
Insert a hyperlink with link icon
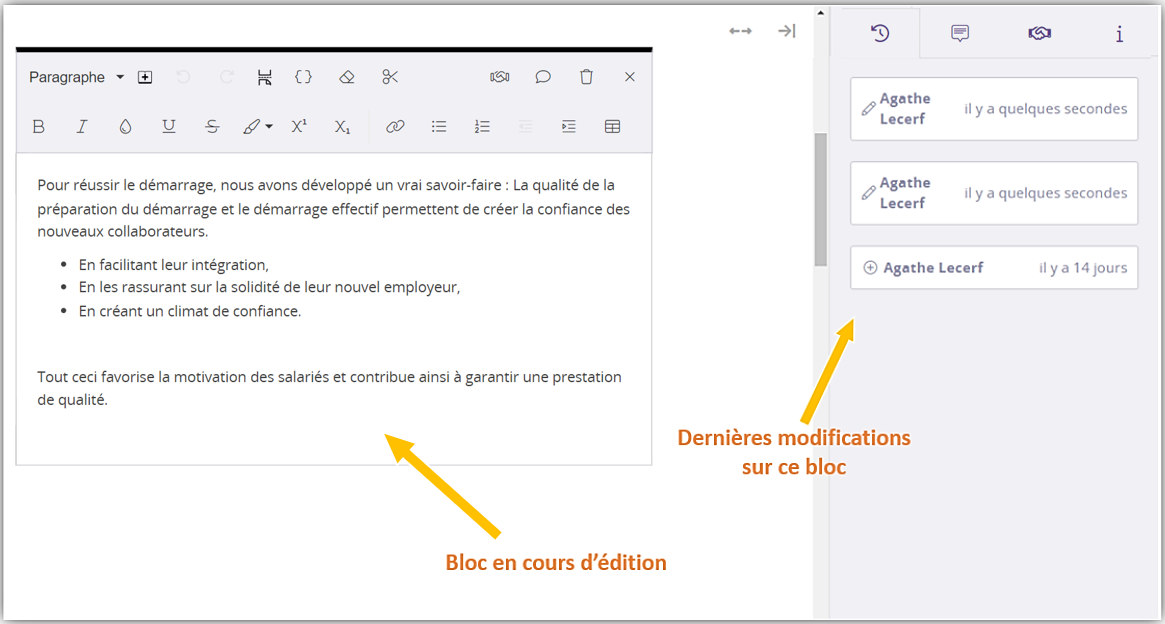point(395,126)
